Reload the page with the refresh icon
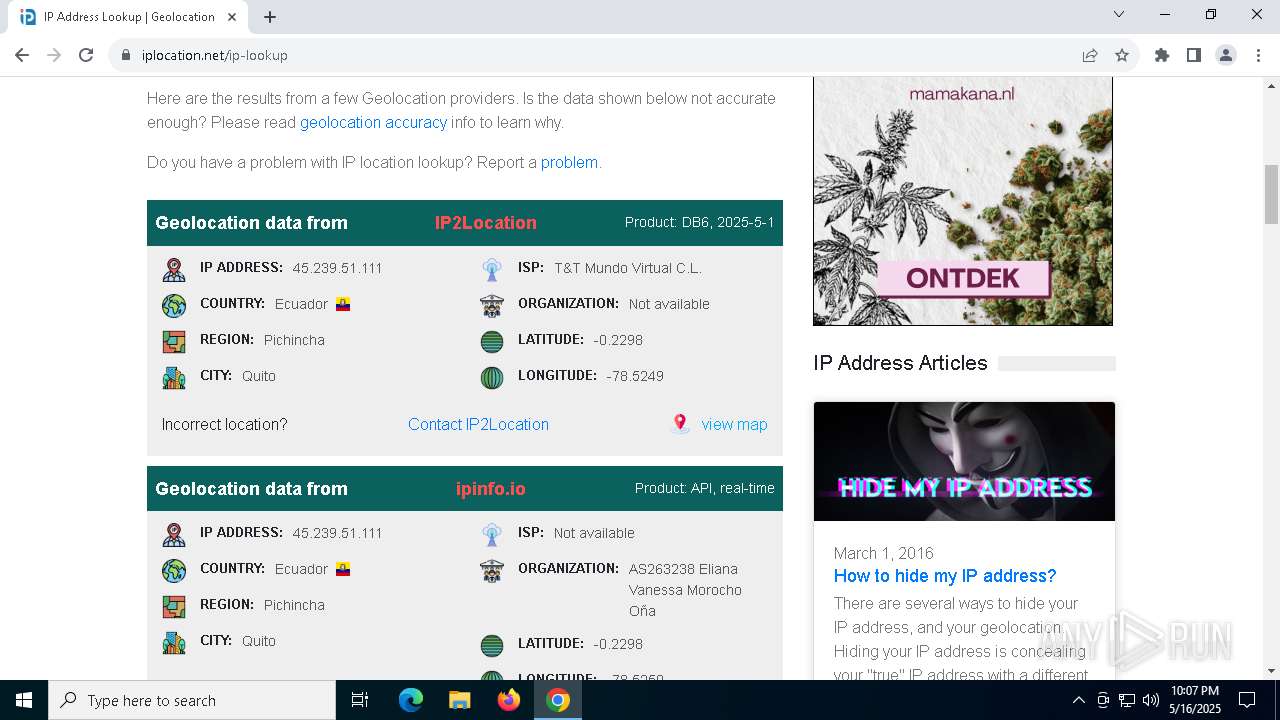 (x=86, y=55)
